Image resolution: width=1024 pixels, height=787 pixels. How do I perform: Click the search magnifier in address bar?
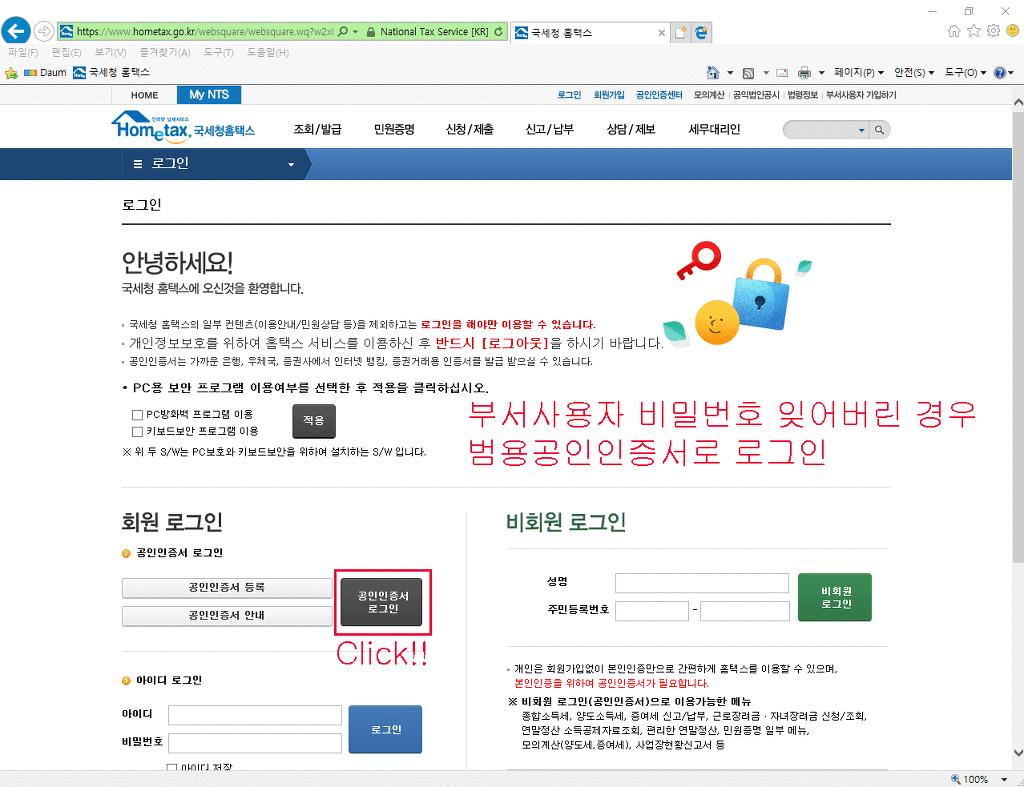click(343, 31)
